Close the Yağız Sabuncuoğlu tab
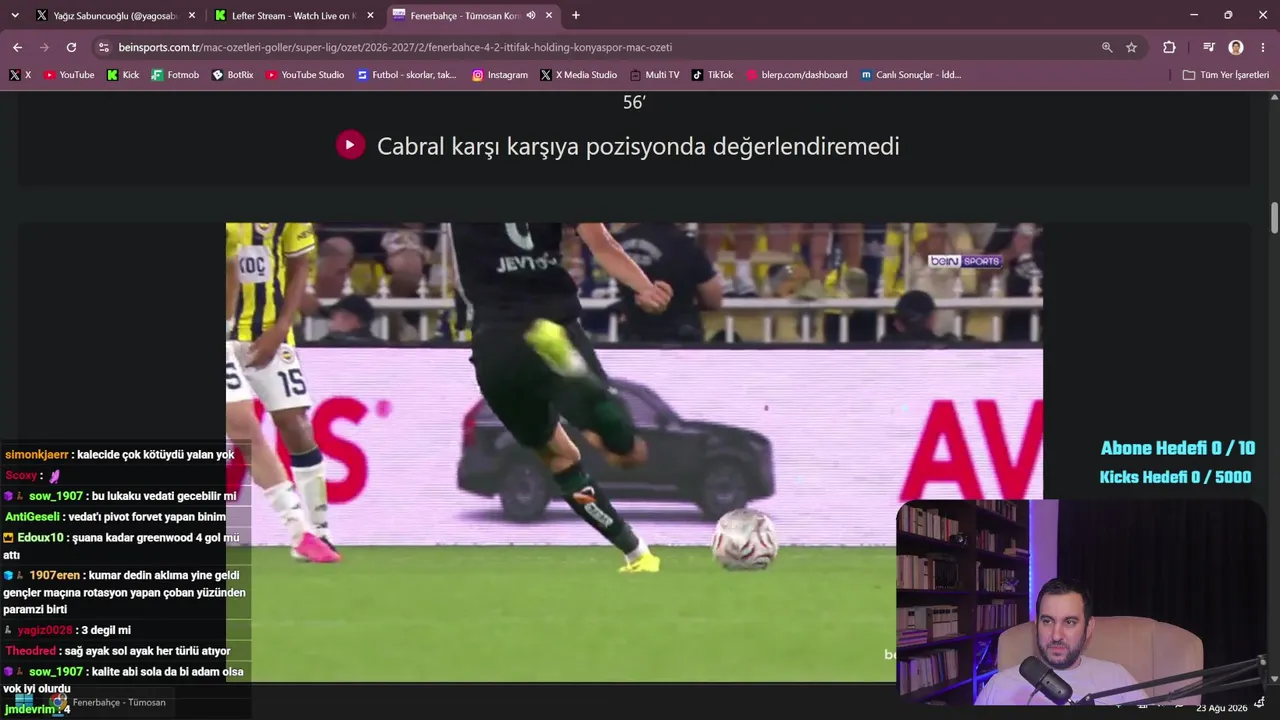The width and height of the screenshot is (1280, 720). [191, 15]
